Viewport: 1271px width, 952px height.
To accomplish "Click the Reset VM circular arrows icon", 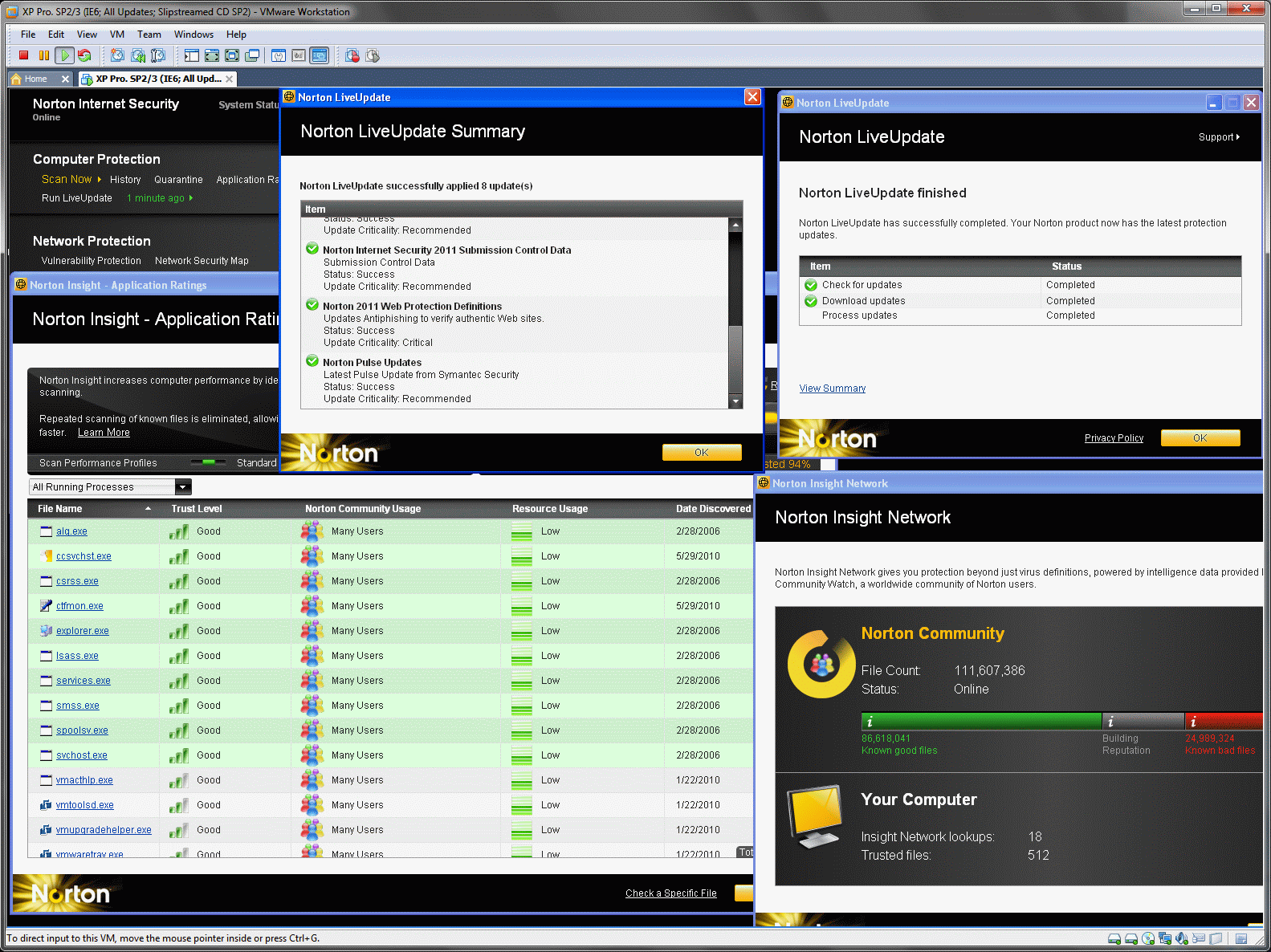I will [x=84, y=55].
